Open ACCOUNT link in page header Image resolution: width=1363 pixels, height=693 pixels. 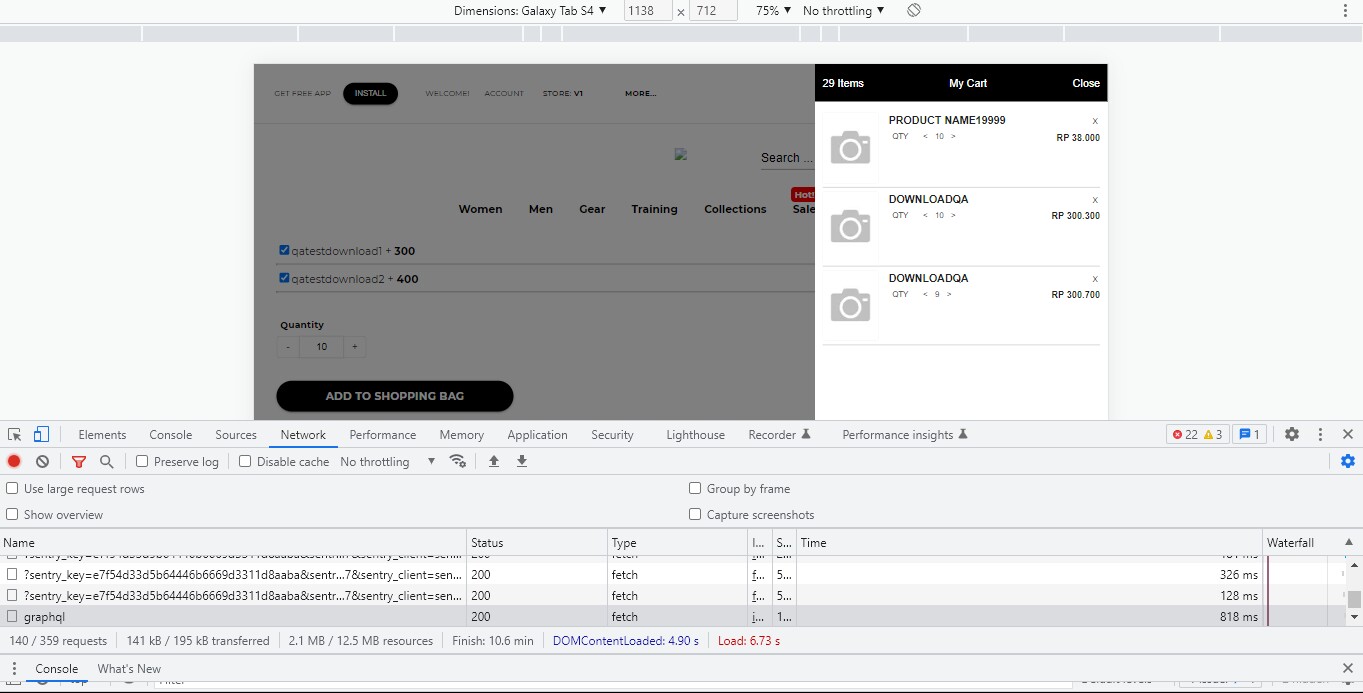coord(504,93)
